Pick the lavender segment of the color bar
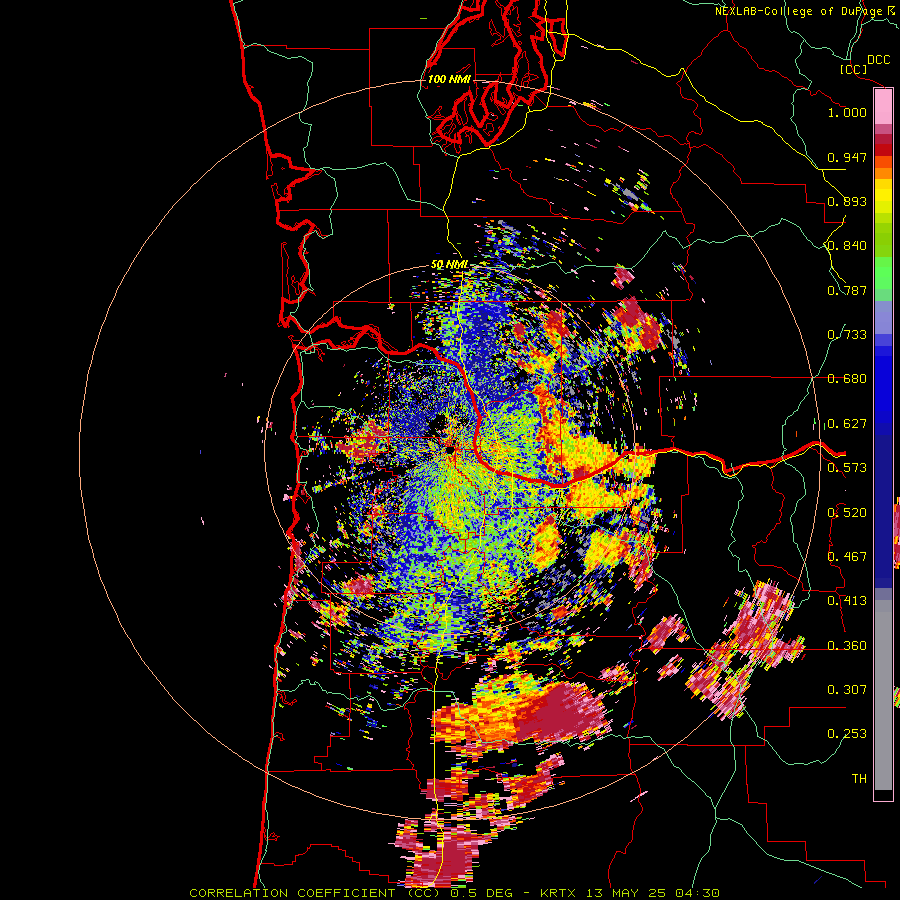Viewport: 900px width, 900px height. (x=883, y=317)
